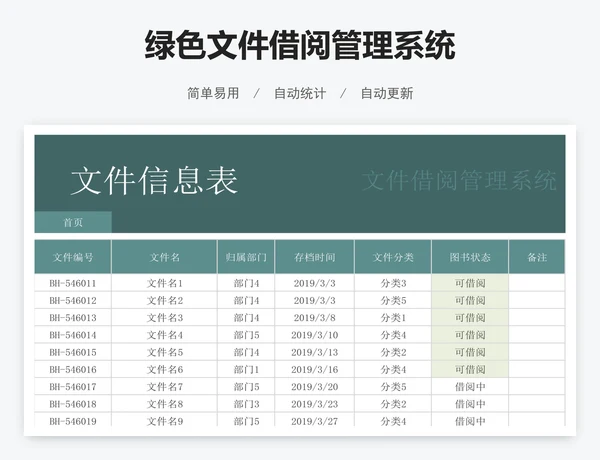Select 分类2 in the BH-546015 row
Image resolution: width=600 pixels, height=460 pixels.
393,352
